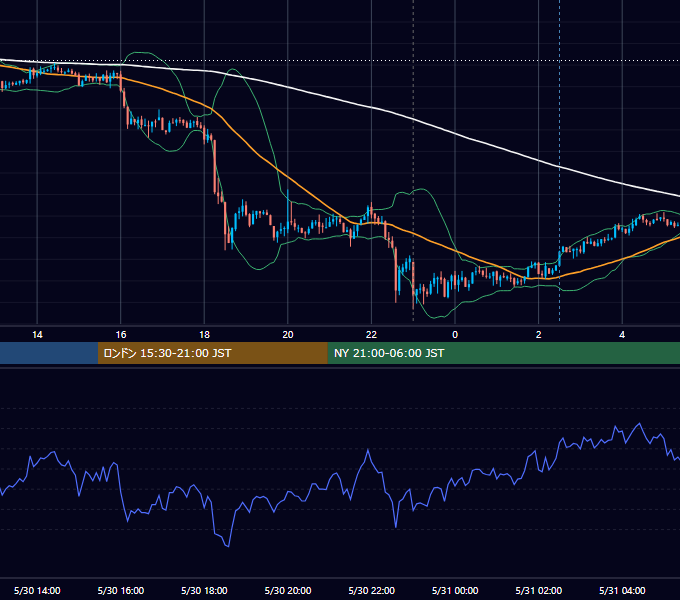The height and width of the screenshot is (600, 680).
Task: Click the 5/30 16:00 oscillator time label
Action: (x=121, y=590)
